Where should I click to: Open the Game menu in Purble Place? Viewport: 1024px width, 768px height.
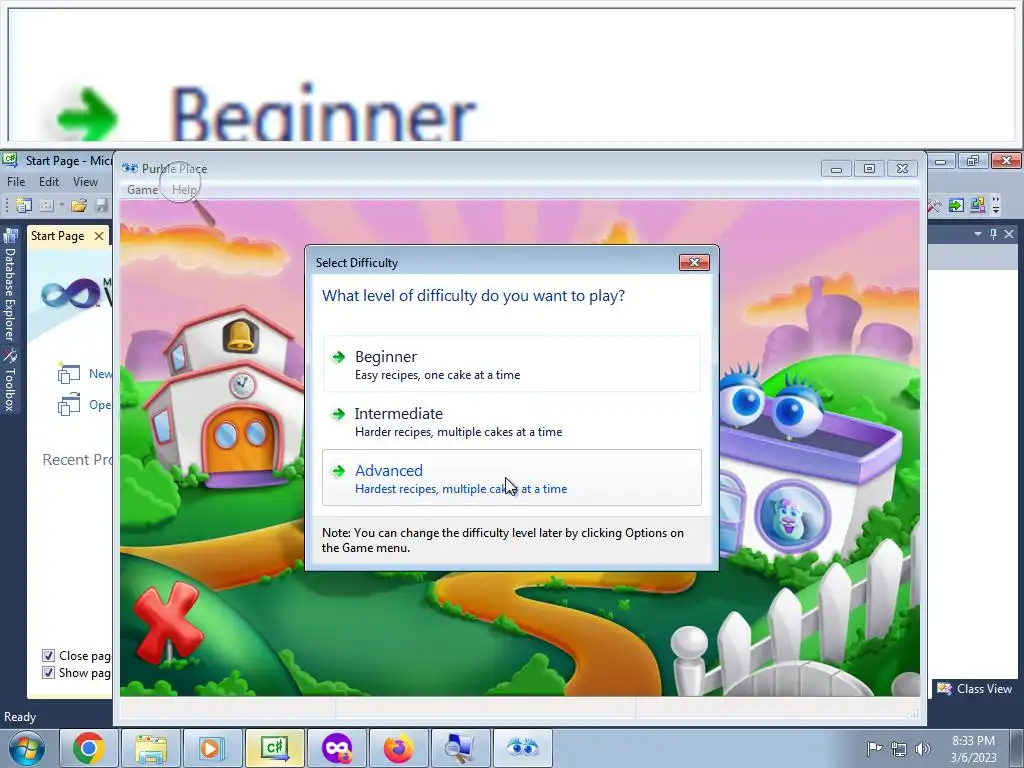pyautogui.click(x=142, y=189)
